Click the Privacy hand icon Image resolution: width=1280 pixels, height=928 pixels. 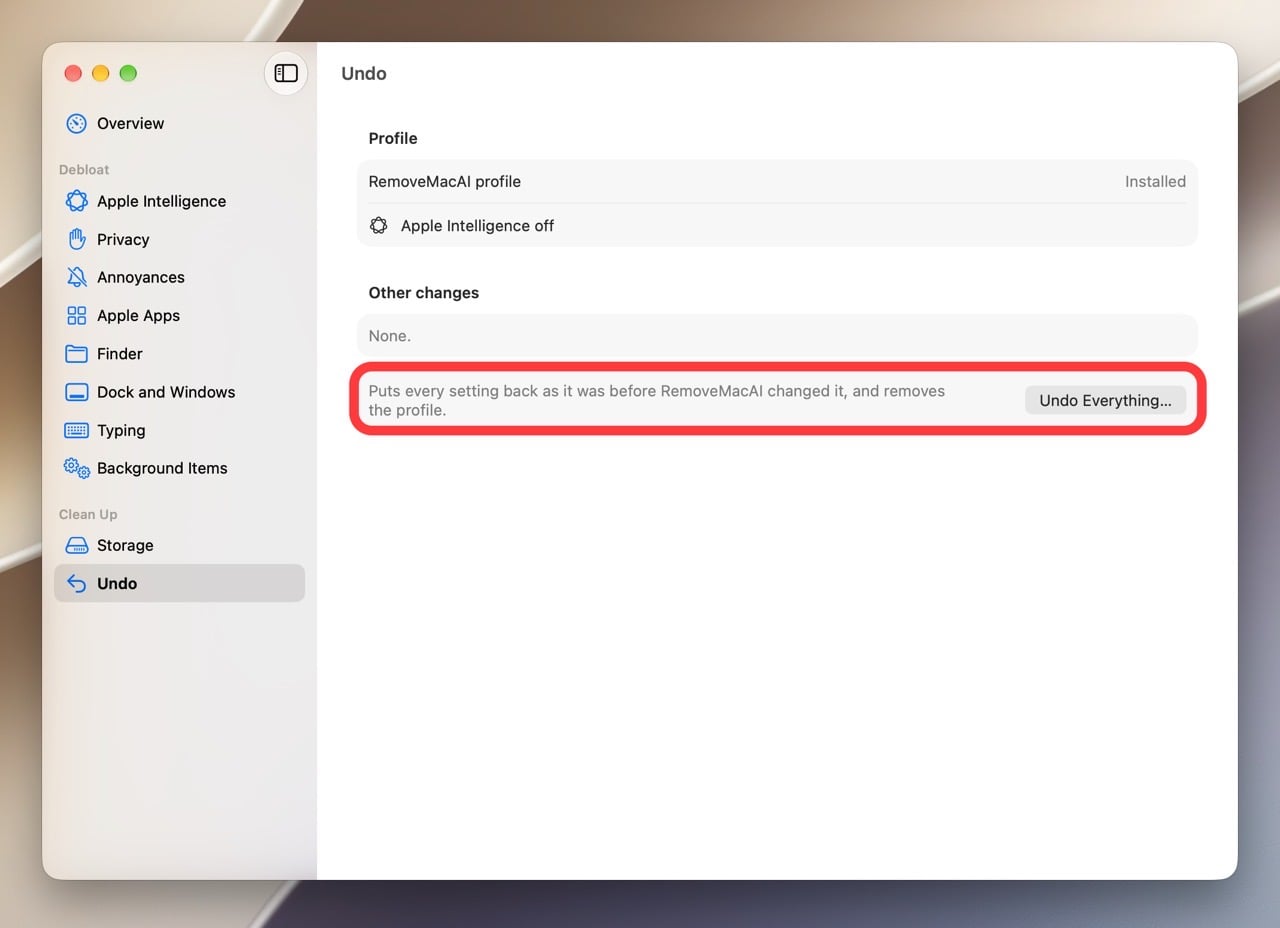point(77,239)
